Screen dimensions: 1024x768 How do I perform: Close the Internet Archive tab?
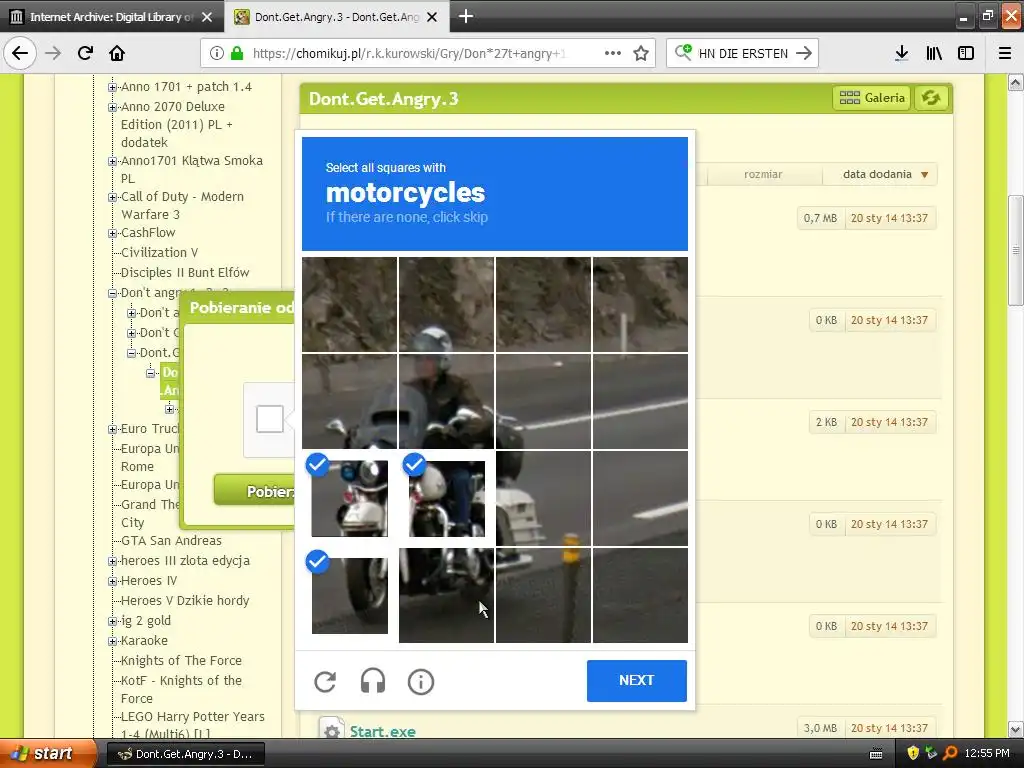click(x=207, y=17)
